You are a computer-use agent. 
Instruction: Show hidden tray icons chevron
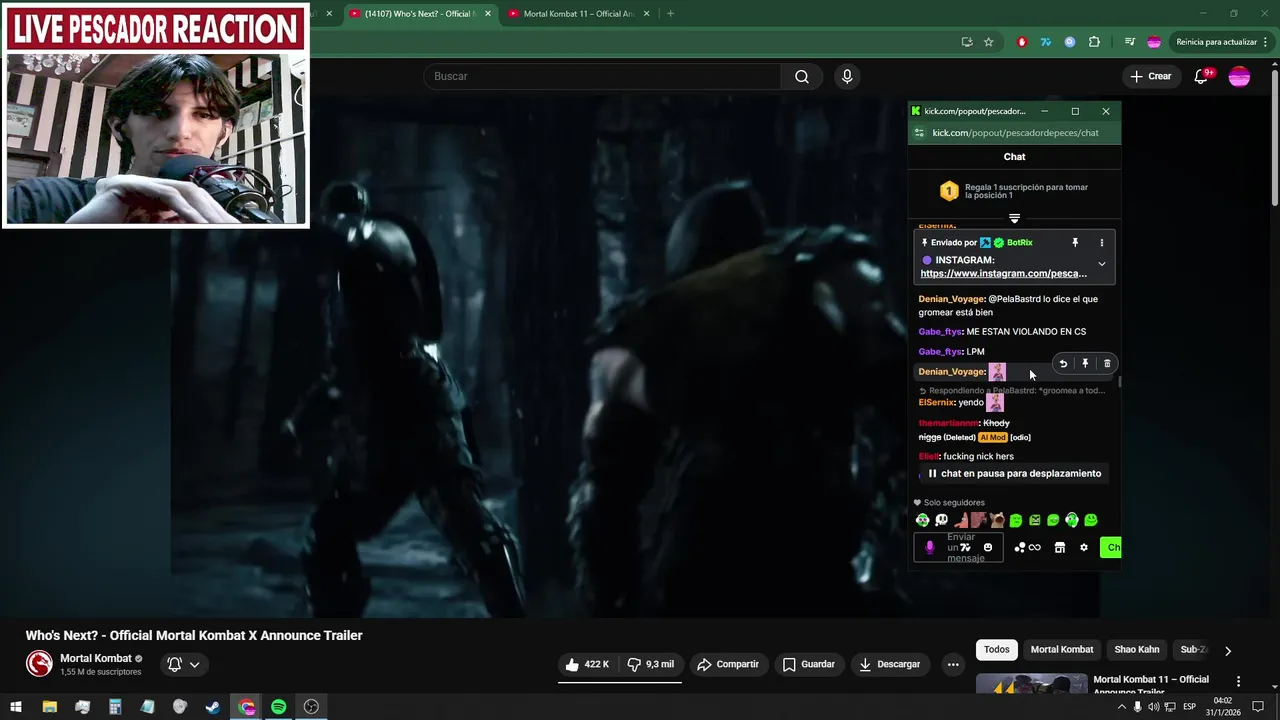(1121, 707)
